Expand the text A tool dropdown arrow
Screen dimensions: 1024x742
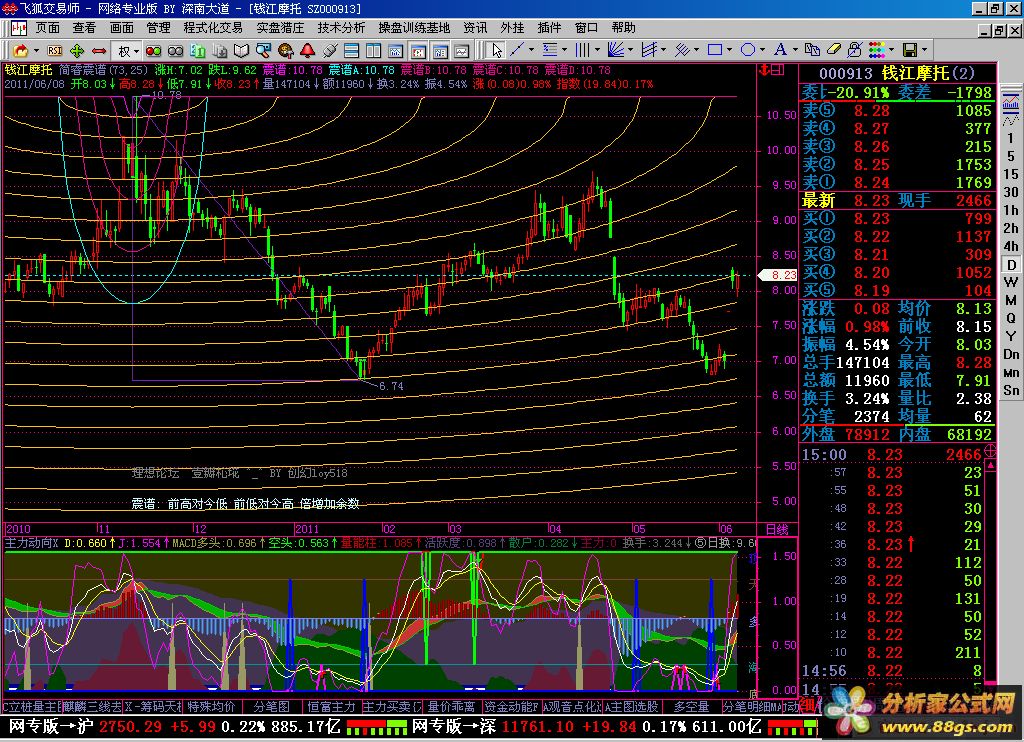click(795, 50)
